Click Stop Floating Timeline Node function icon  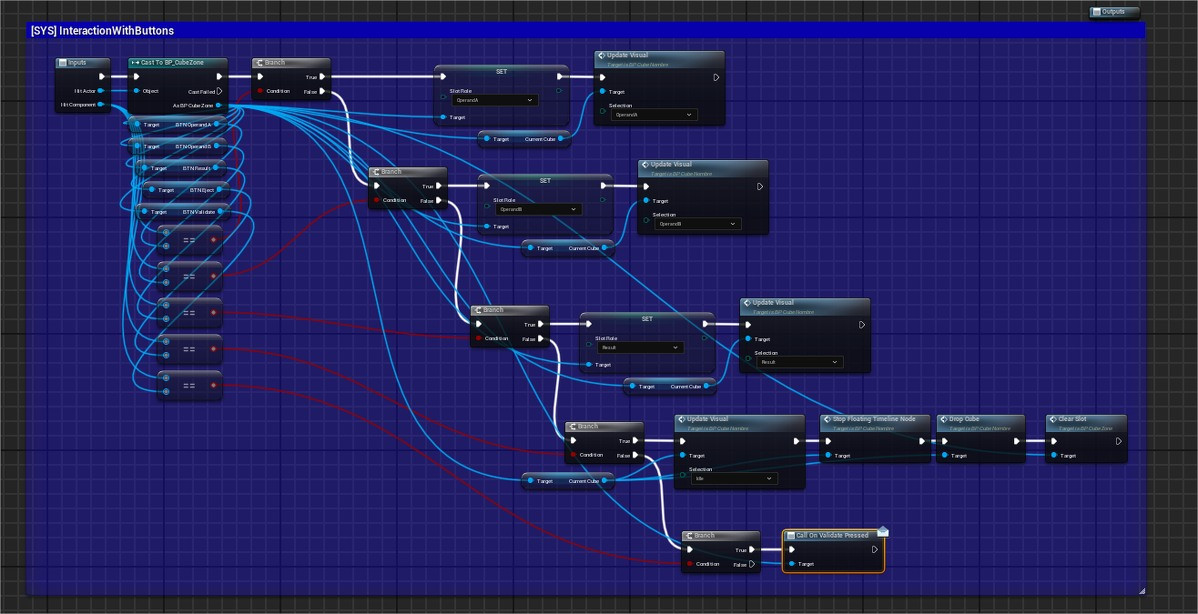pyautogui.click(x=827, y=420)
